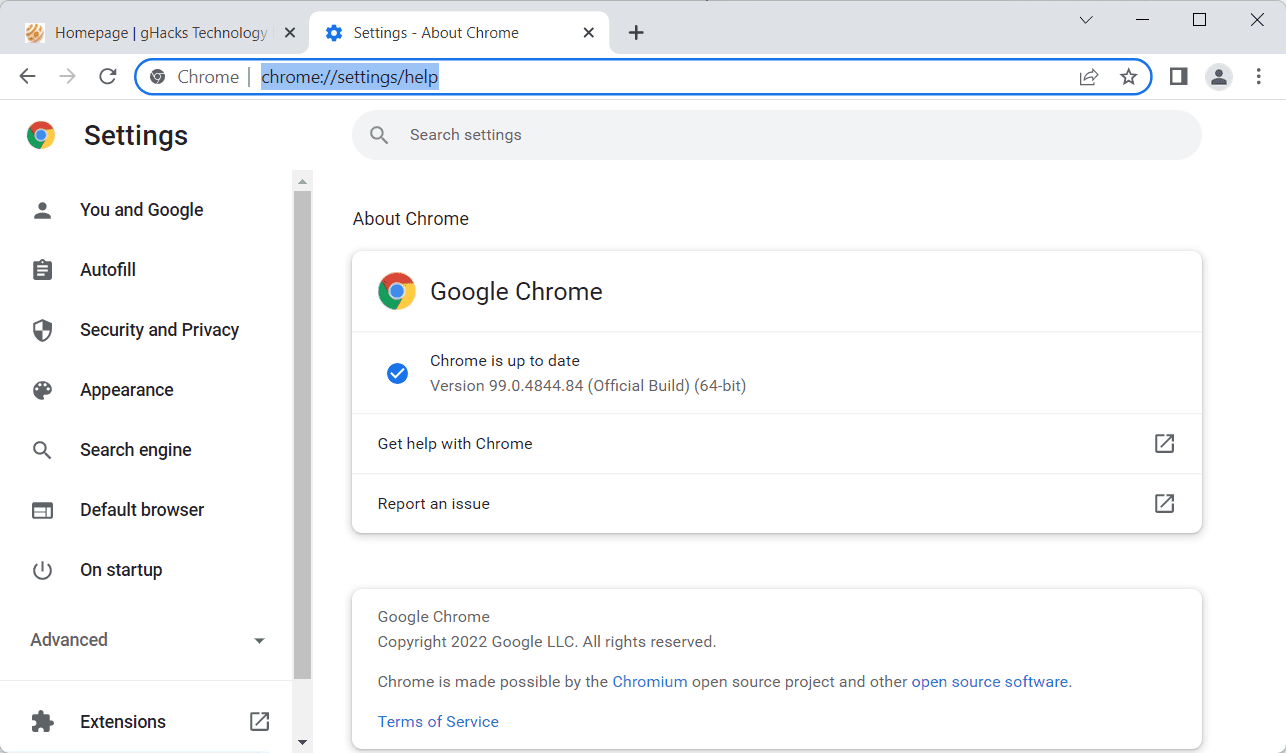The height and width of the screenshot is (753, 1286).
Task: Click the Extensions puzzle piece icon
Action: (42, 722)
